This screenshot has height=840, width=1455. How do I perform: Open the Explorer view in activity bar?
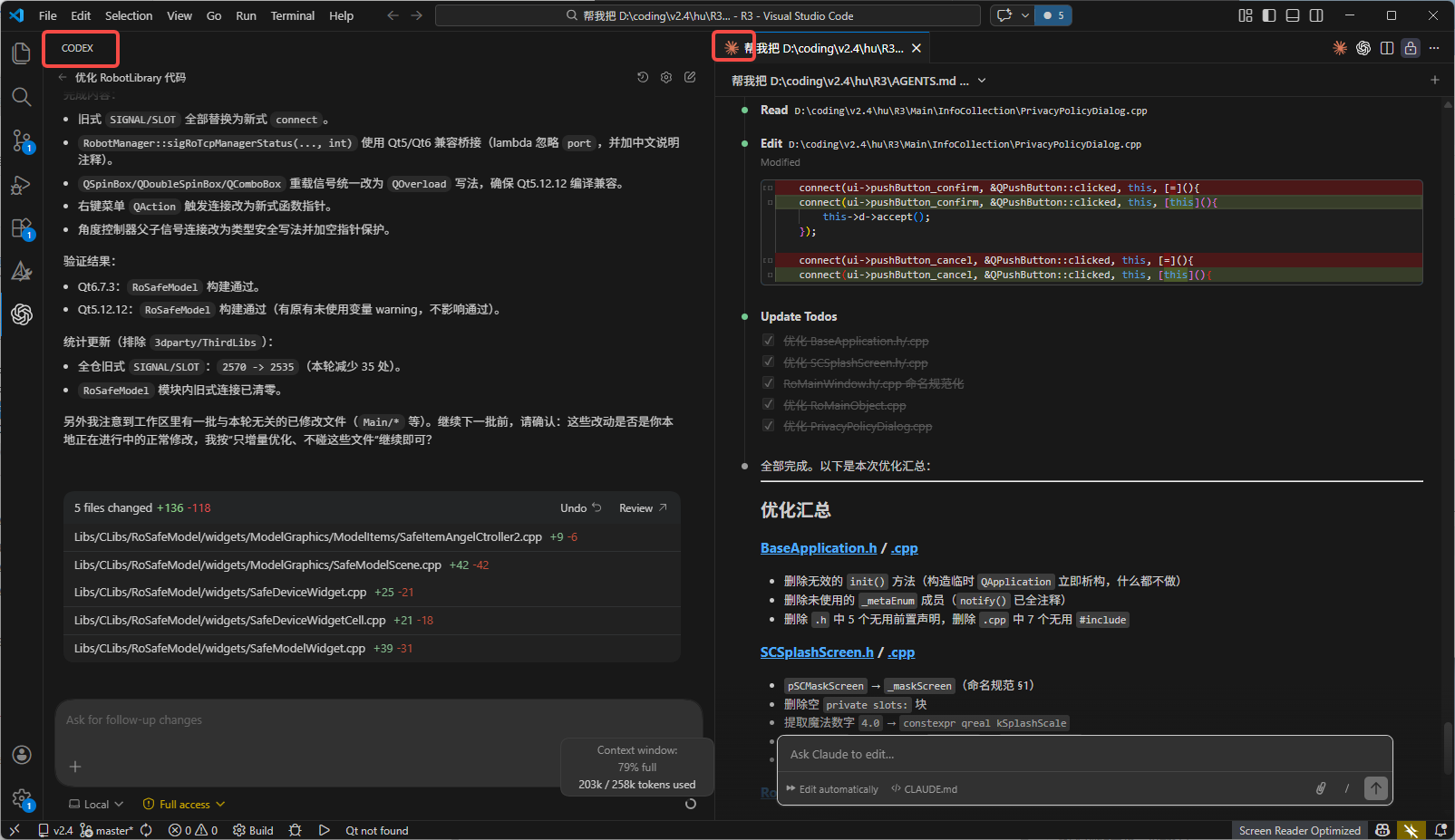pyautogui.click(x=22, y=53)
